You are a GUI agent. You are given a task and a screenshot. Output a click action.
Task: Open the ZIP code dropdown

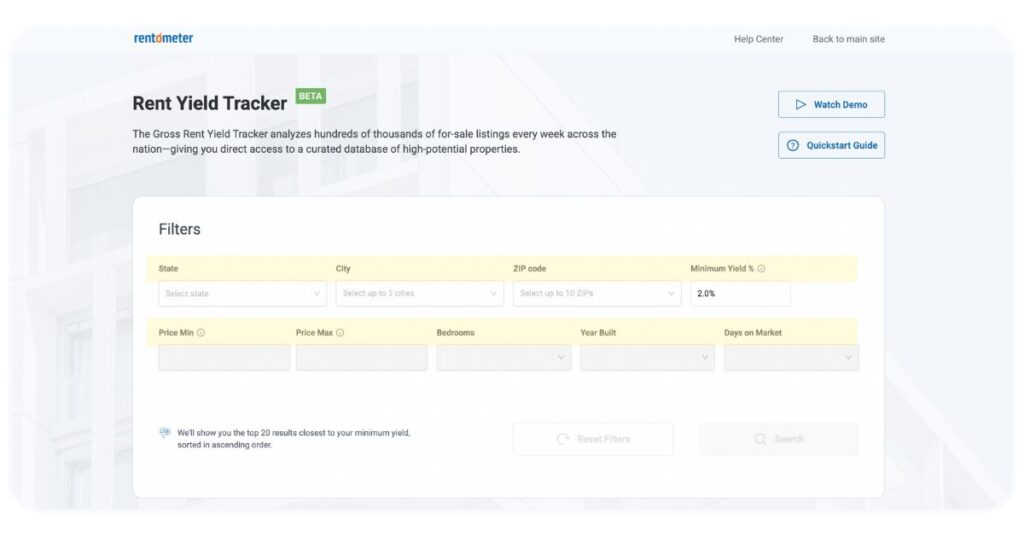click(x=596, y=294)
